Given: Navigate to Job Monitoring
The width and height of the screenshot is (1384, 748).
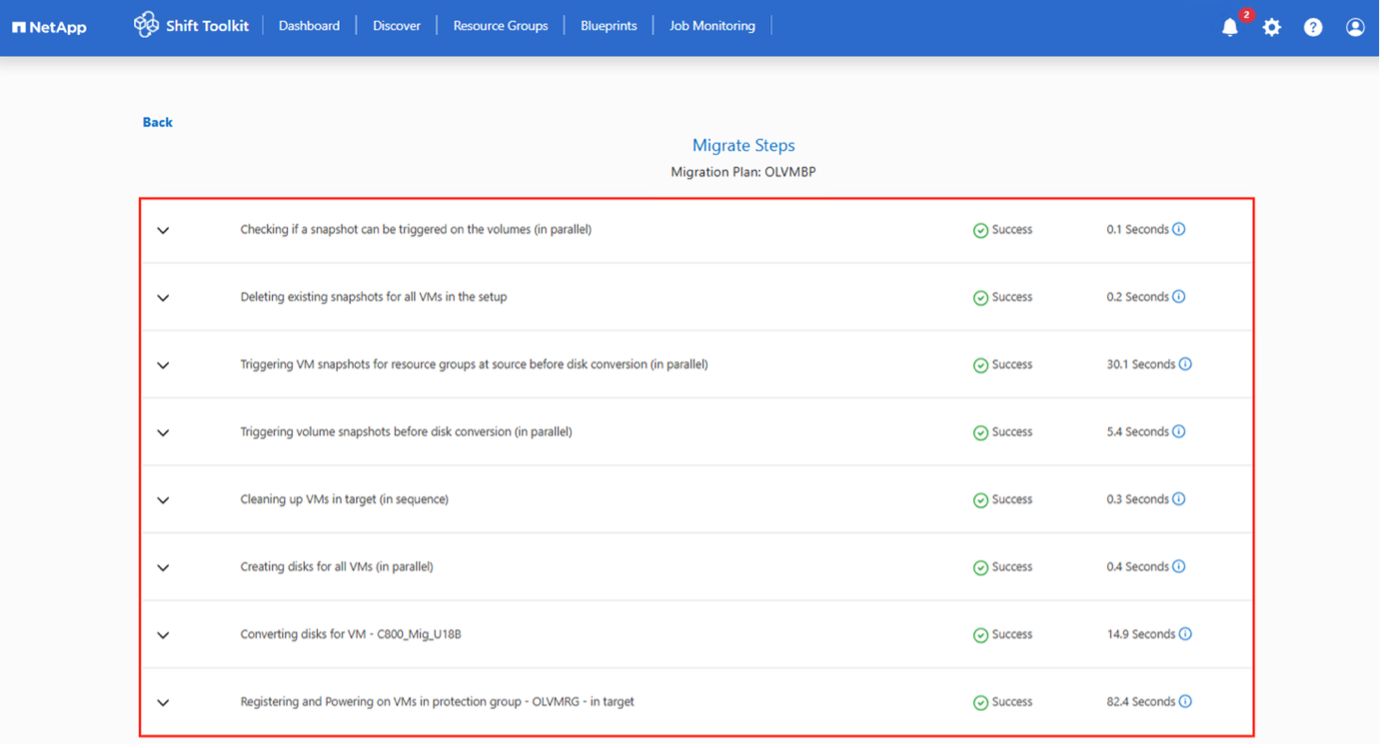Looking at the screenshot, I should click(712, 26).
